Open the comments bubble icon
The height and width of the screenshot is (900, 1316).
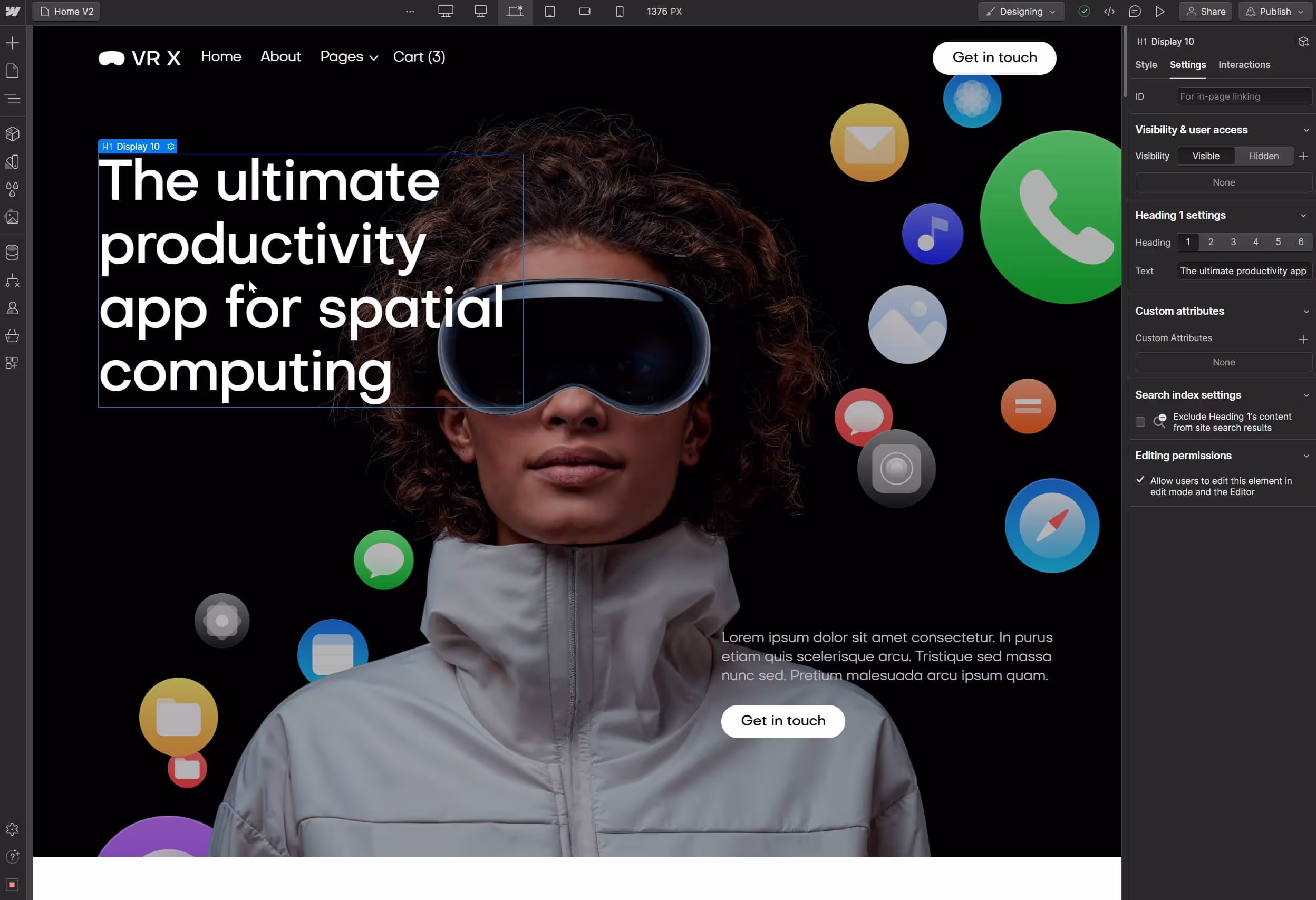point(1135,11)
